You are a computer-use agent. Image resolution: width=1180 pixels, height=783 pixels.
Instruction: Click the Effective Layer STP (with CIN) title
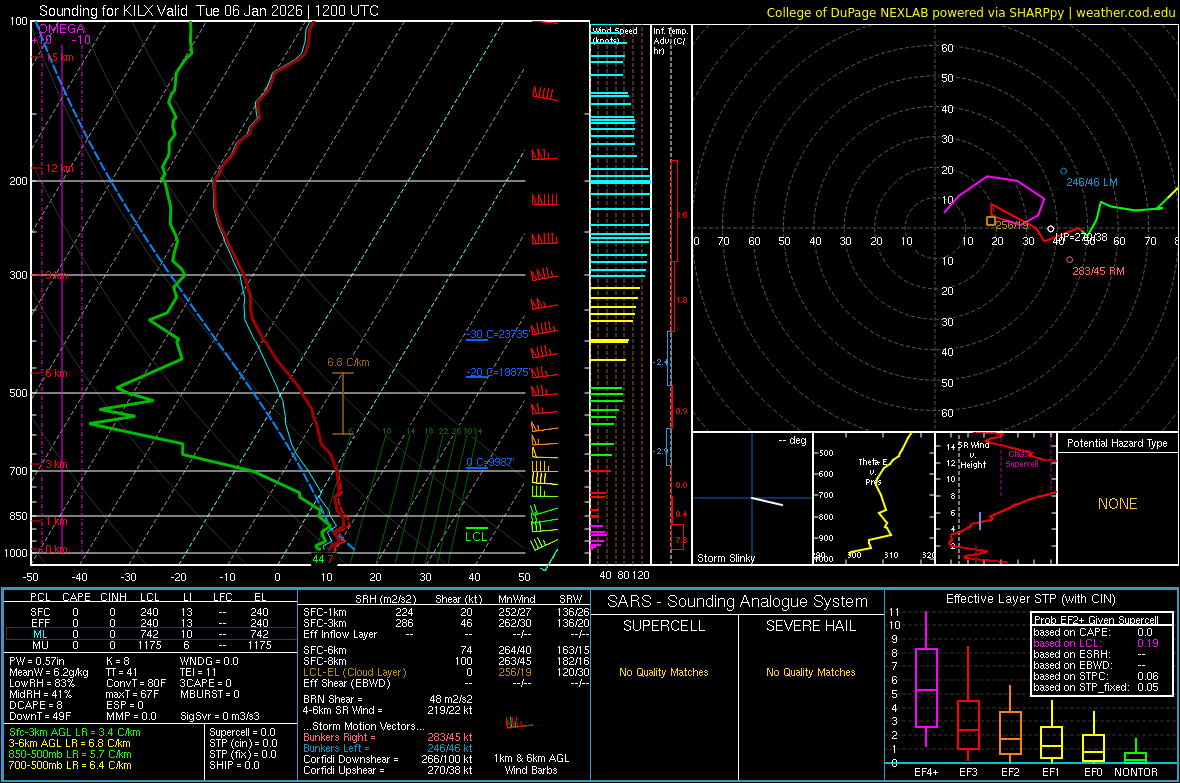coord(1030,599)
